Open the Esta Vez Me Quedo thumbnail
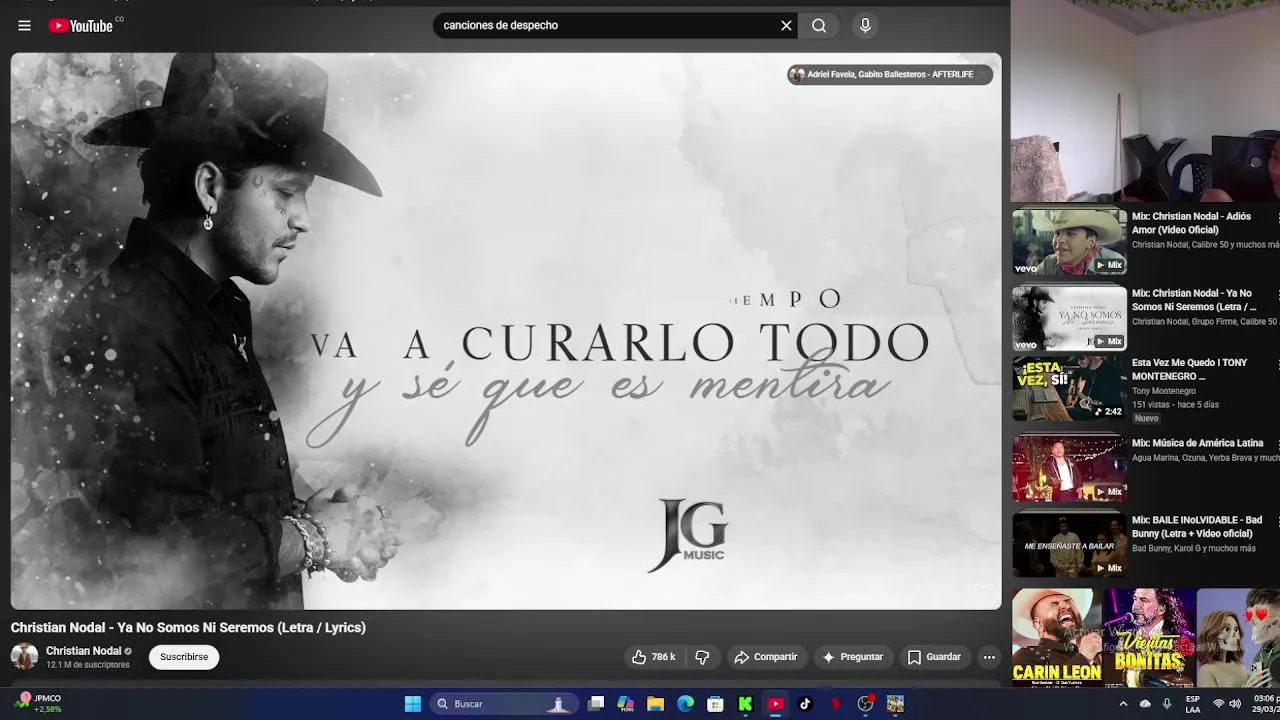 [1069, 389]
